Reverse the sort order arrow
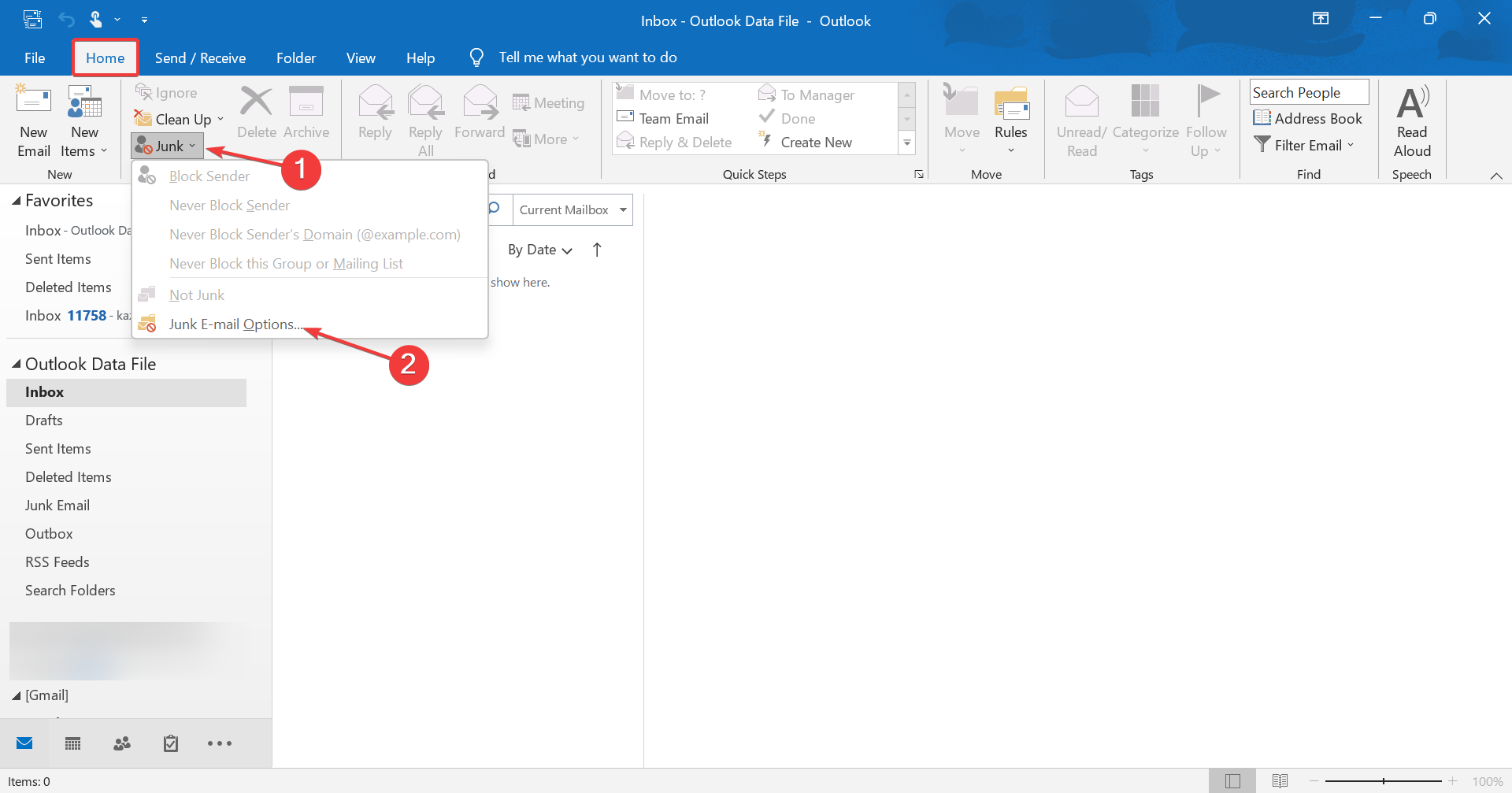 point(597,250)
